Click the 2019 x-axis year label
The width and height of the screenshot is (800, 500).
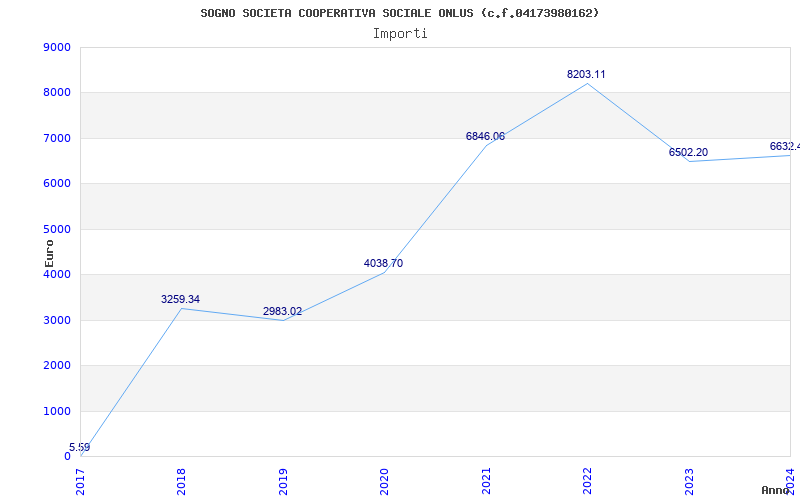[283, 482]
